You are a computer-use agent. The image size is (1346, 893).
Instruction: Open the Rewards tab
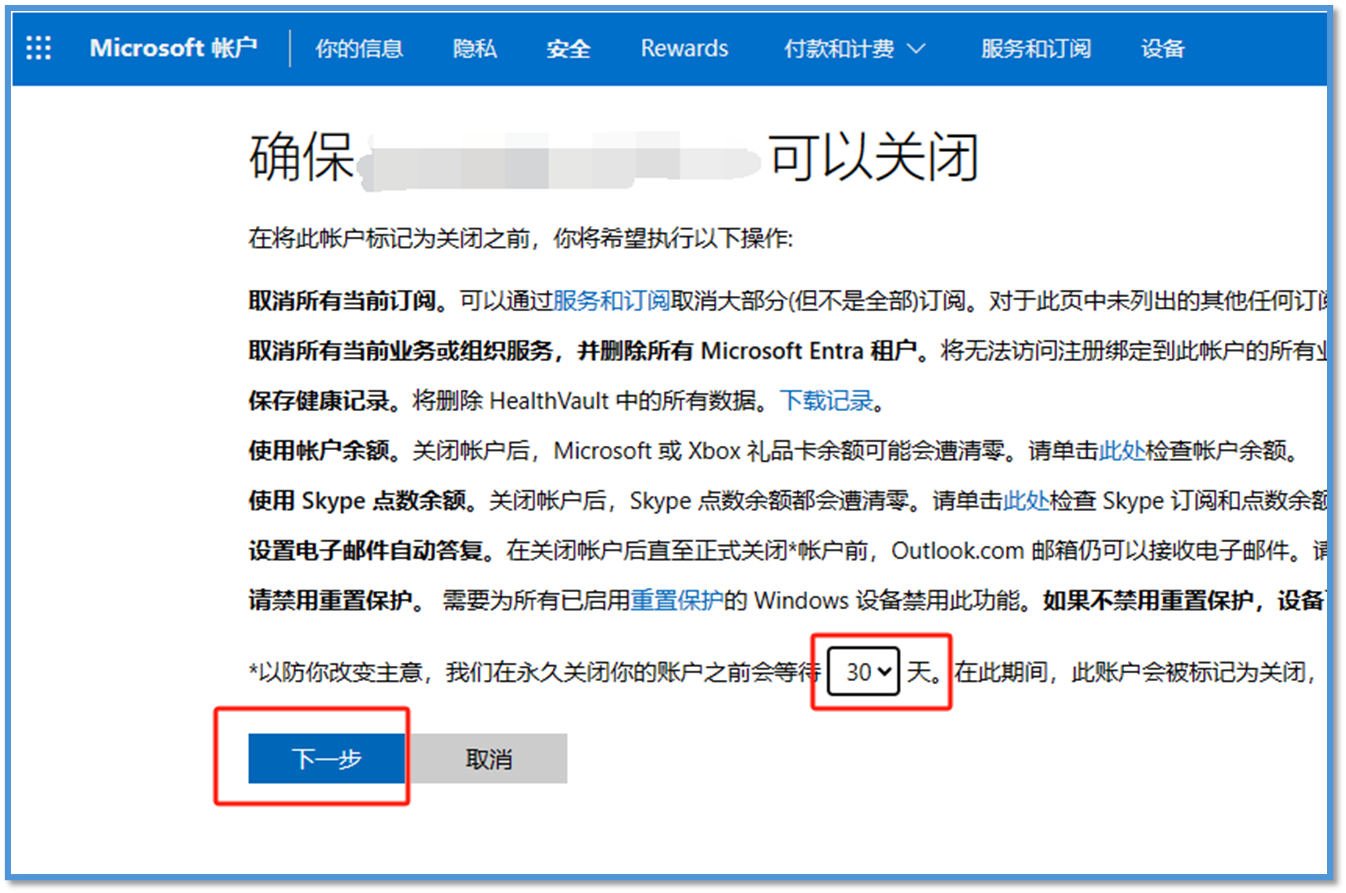click(685, 48)
